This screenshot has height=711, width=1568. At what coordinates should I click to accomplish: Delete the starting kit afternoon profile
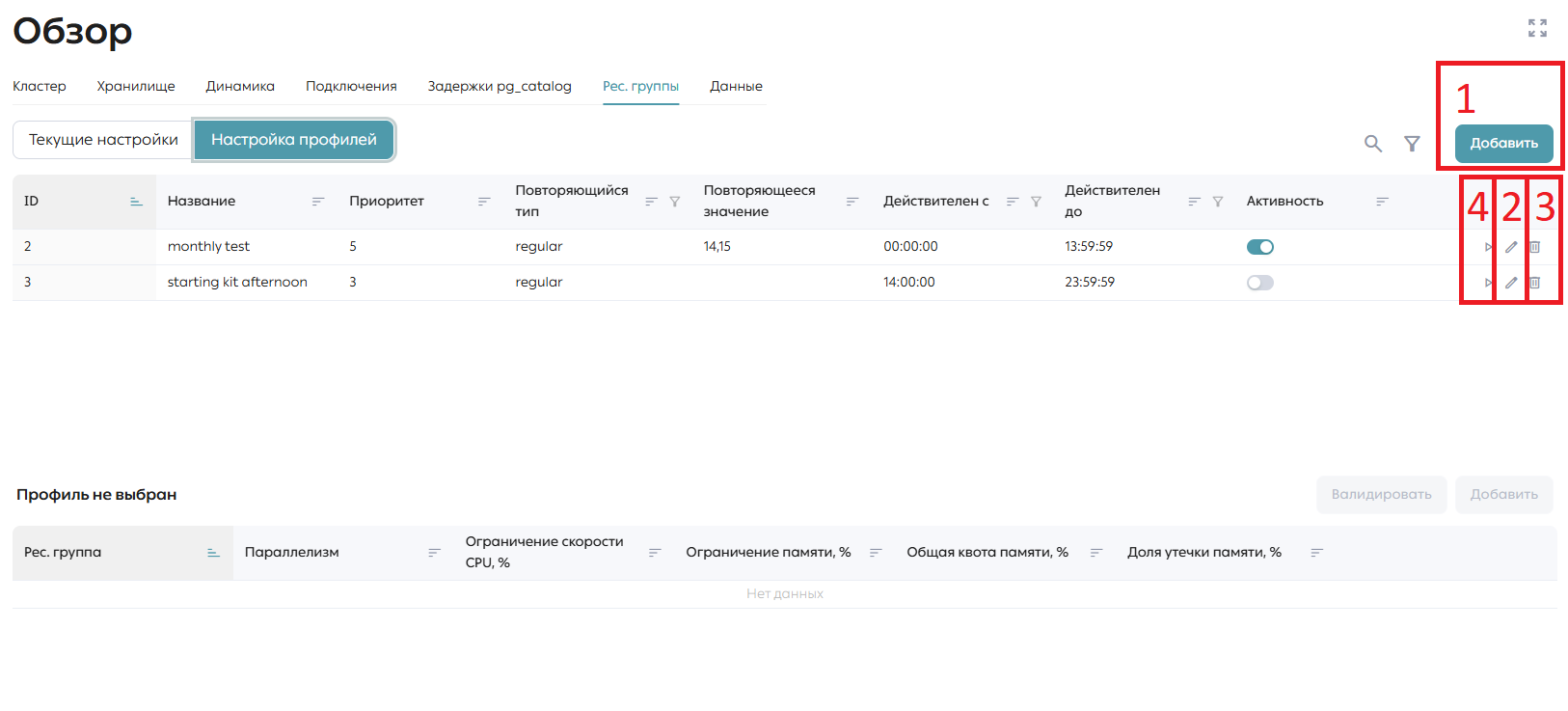point(1534,283)
